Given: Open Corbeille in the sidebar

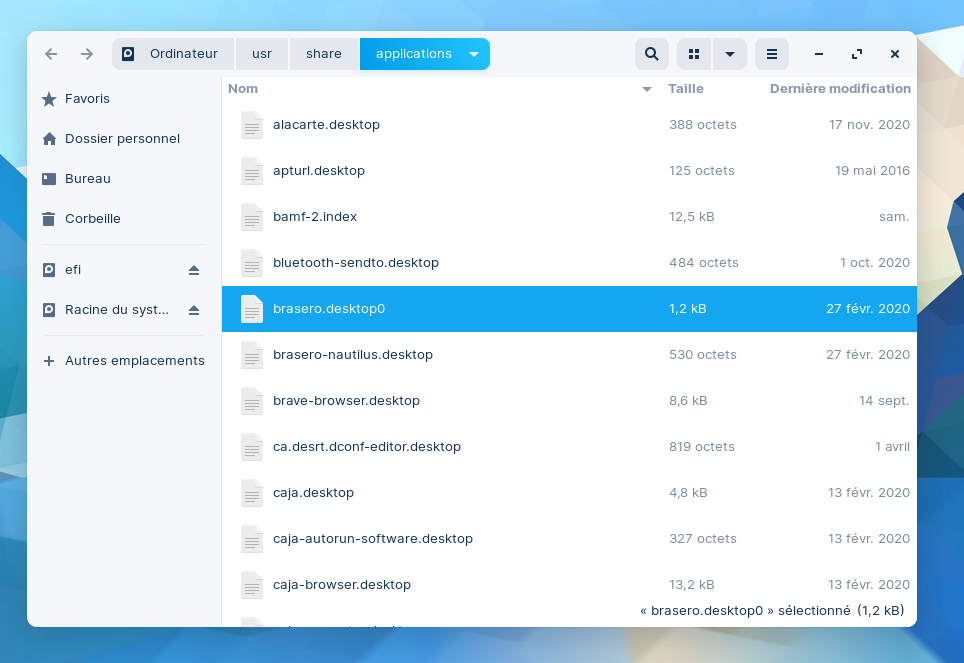Looking at the screenshot, I should point(92,219).
